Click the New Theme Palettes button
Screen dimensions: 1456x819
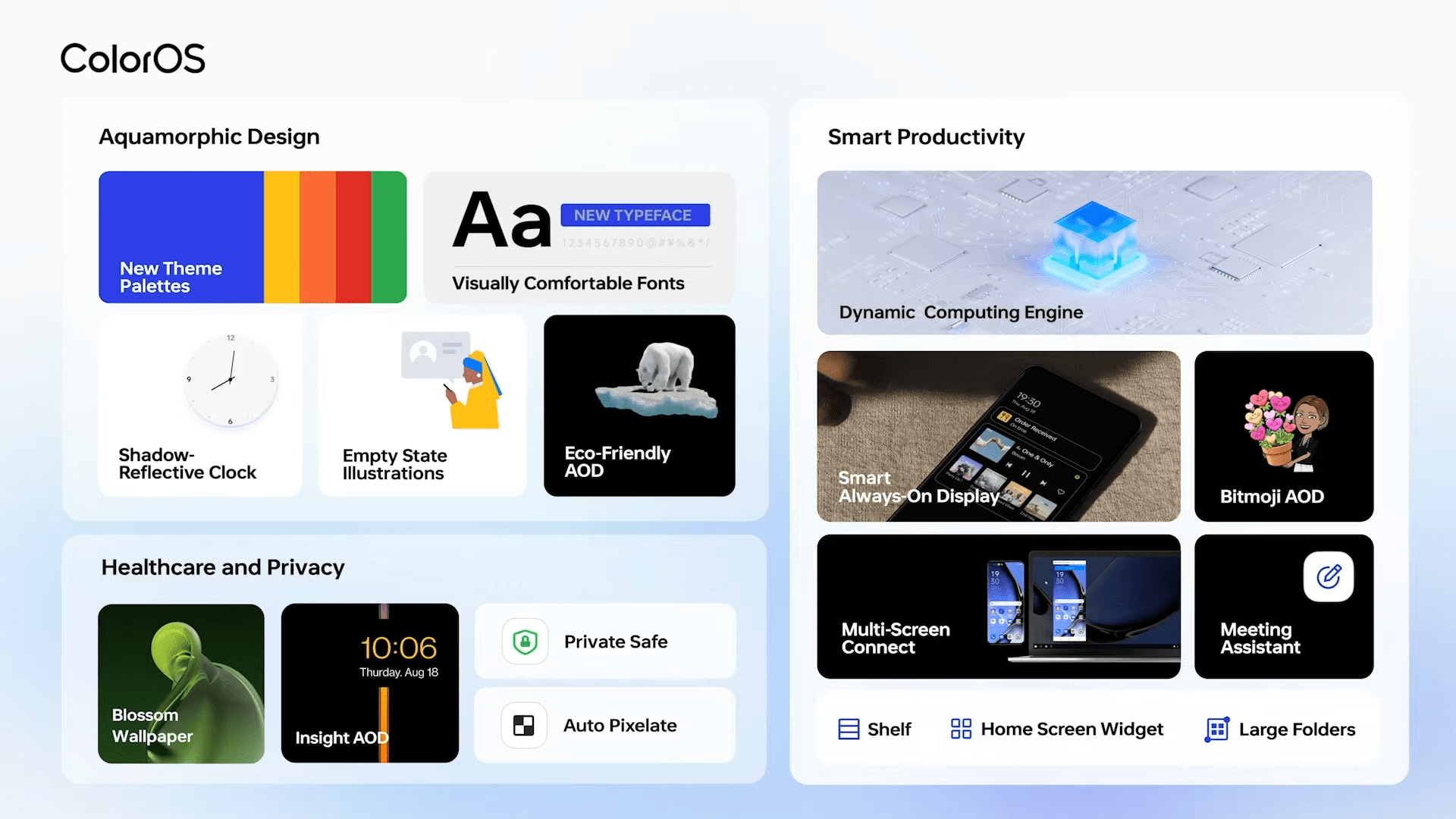[253, 237]
